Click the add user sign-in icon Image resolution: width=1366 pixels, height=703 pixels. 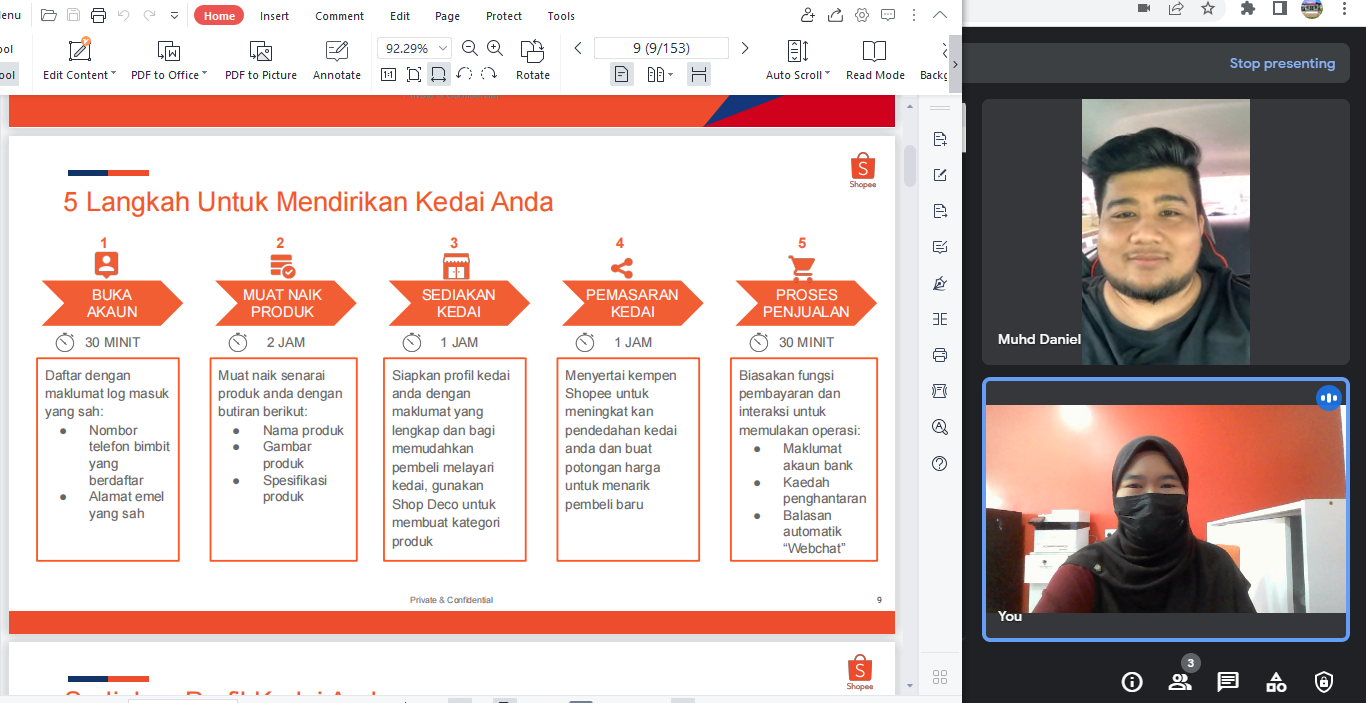pyautogui.click(x=809, y=15)
